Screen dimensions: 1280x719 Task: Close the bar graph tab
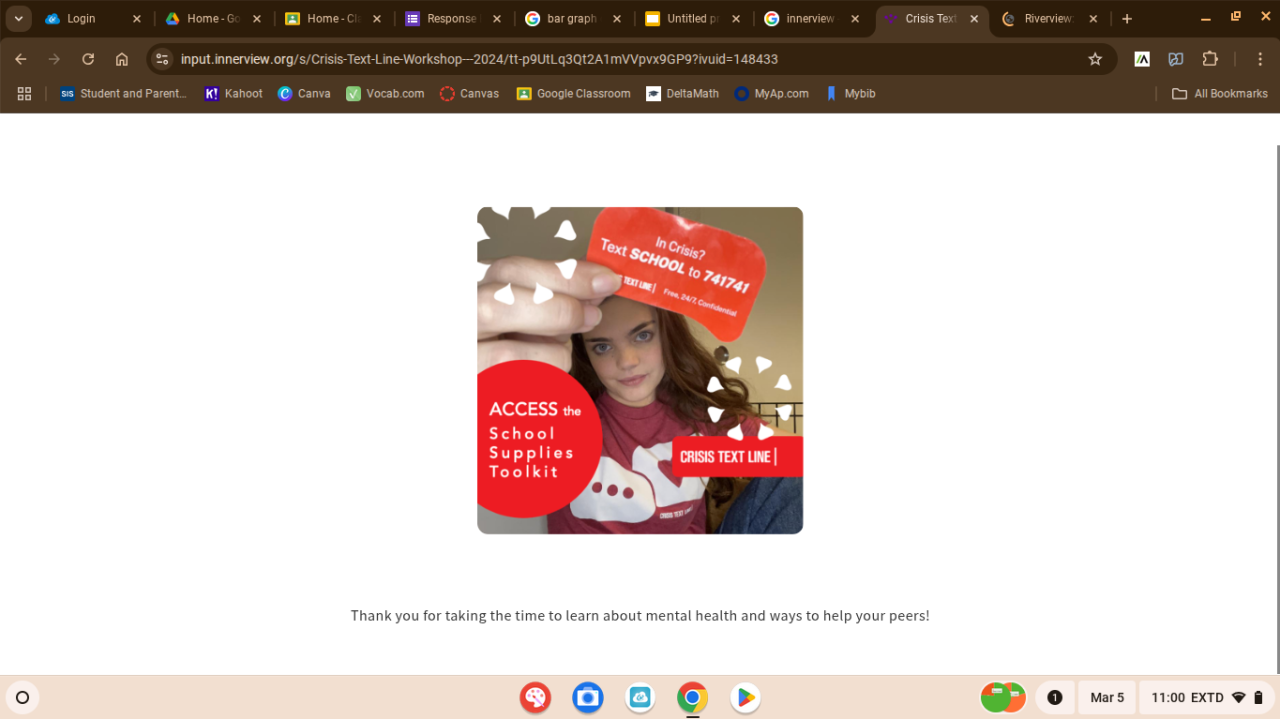click(x=616, y=19)
